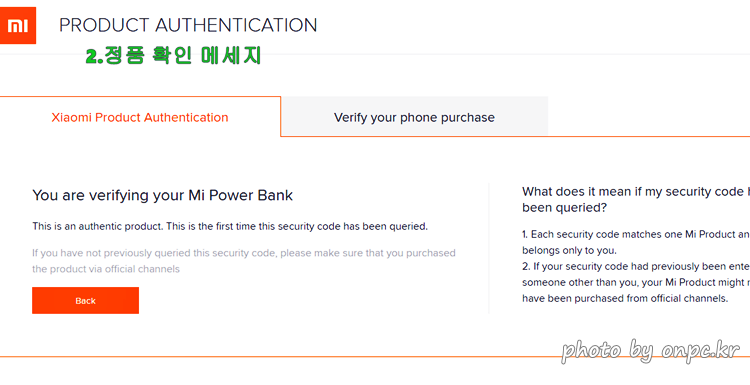The image size is (750, 385).
Task: Open the Xiaomi Product Authentication tab
Action: click(x=140, y=117)
